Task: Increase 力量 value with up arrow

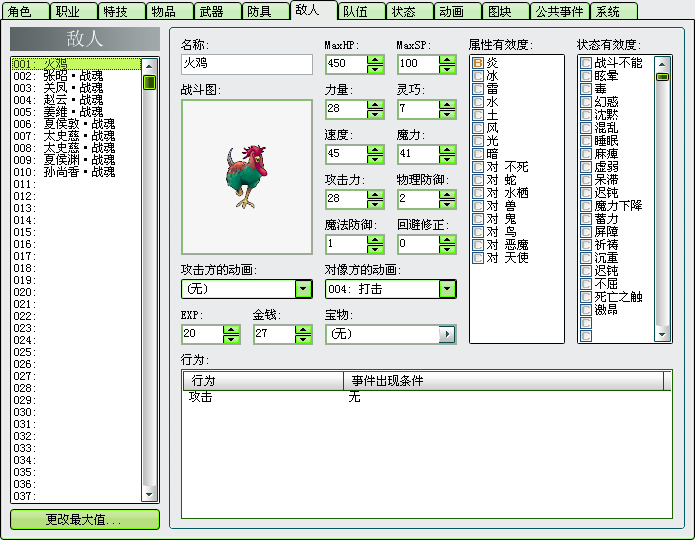Action: tap(375, 105)
